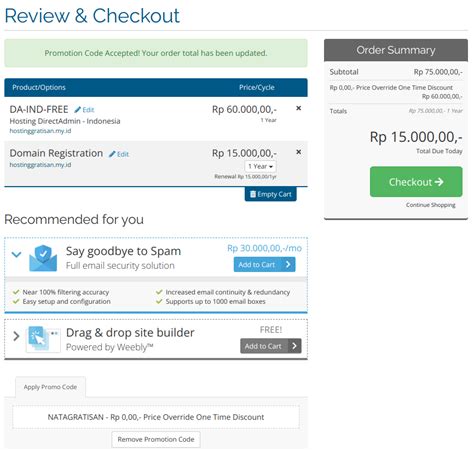Screen dimensions: 474x451
Task: Click the NATAGRATISAN promo code box
Action: (156, 417)
